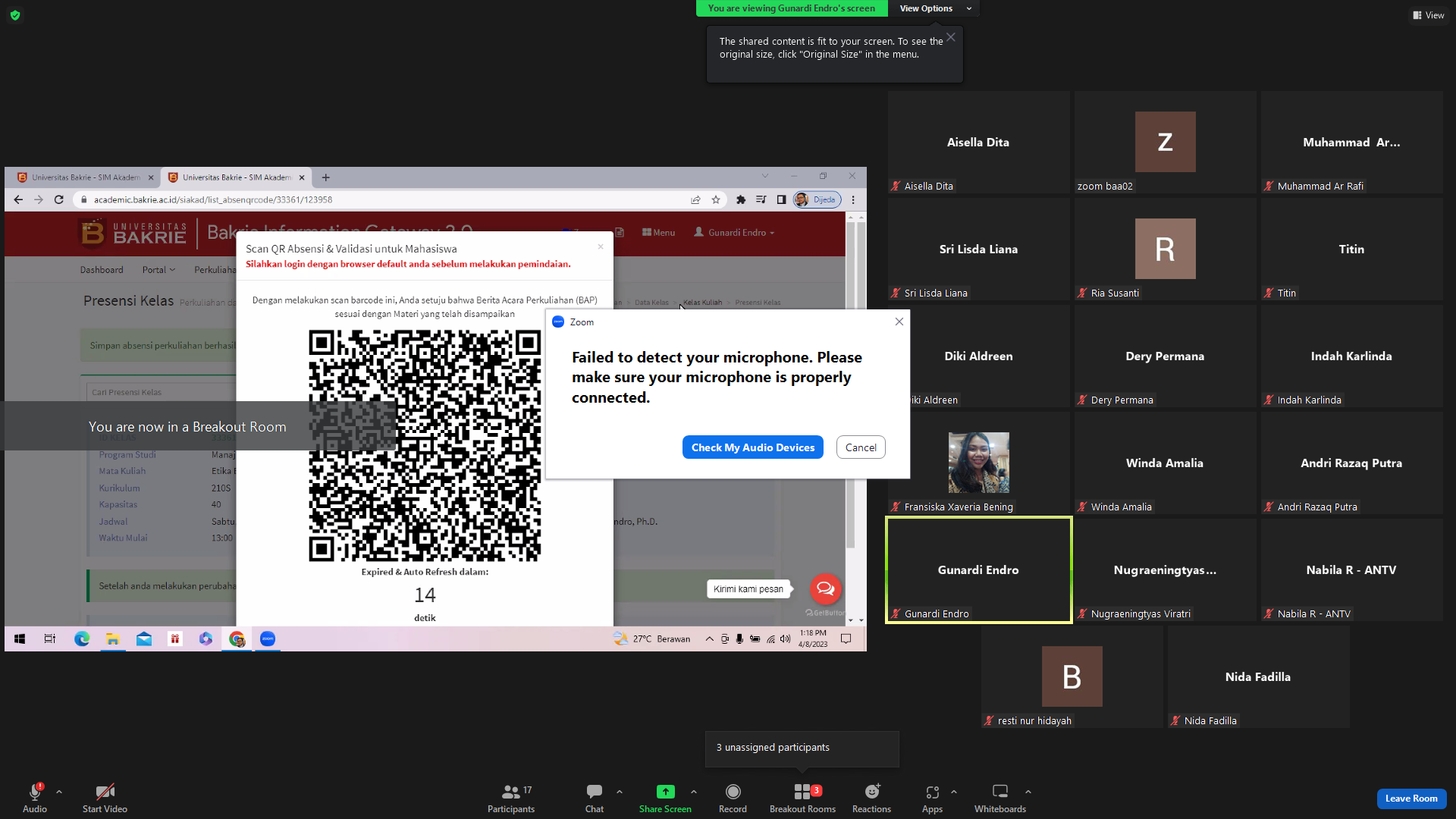1456x819 pixels.
Task: Open a new browser tab
Action: click(x=326, y=177)
